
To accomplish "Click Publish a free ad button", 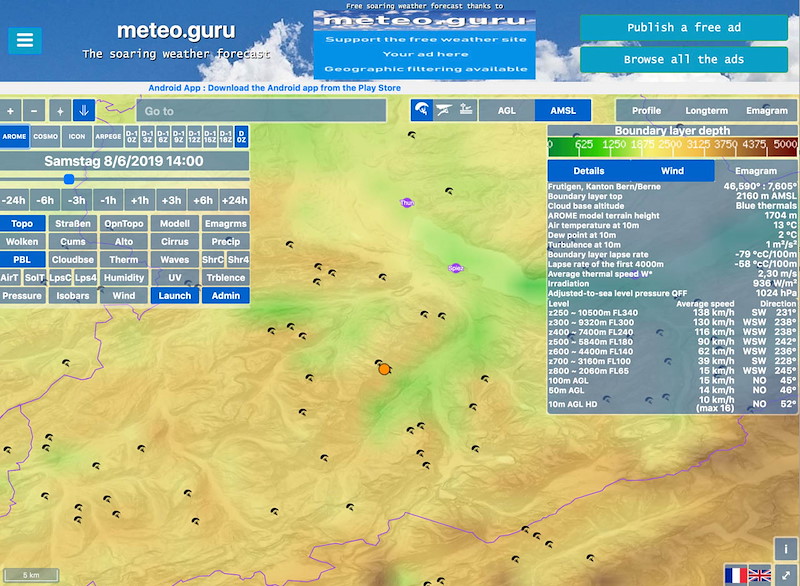I will 684,28.
